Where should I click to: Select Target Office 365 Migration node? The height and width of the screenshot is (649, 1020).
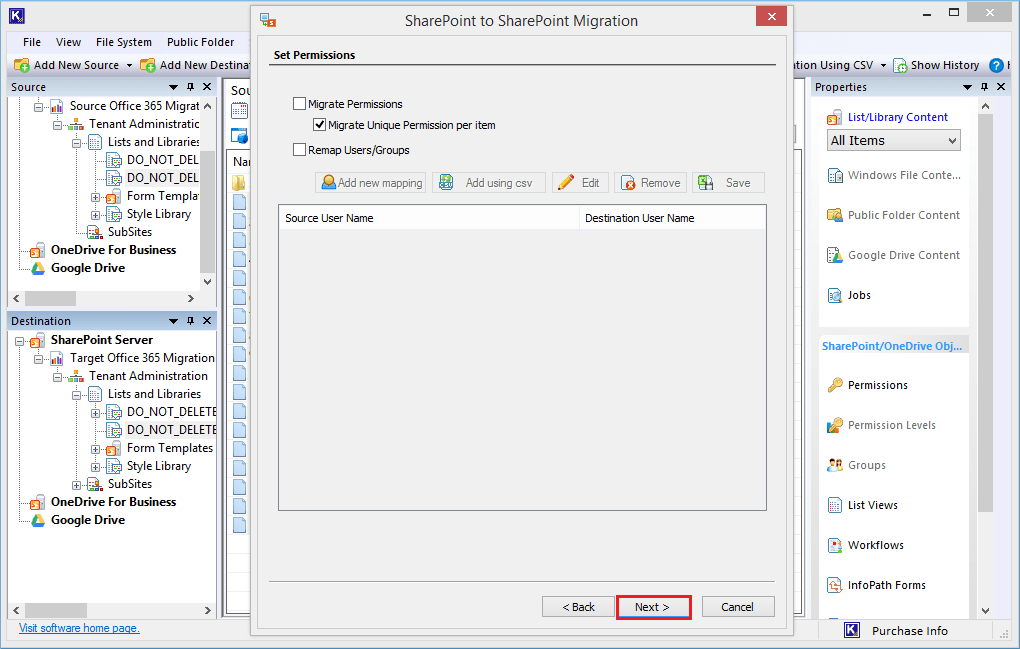point(142,358)
